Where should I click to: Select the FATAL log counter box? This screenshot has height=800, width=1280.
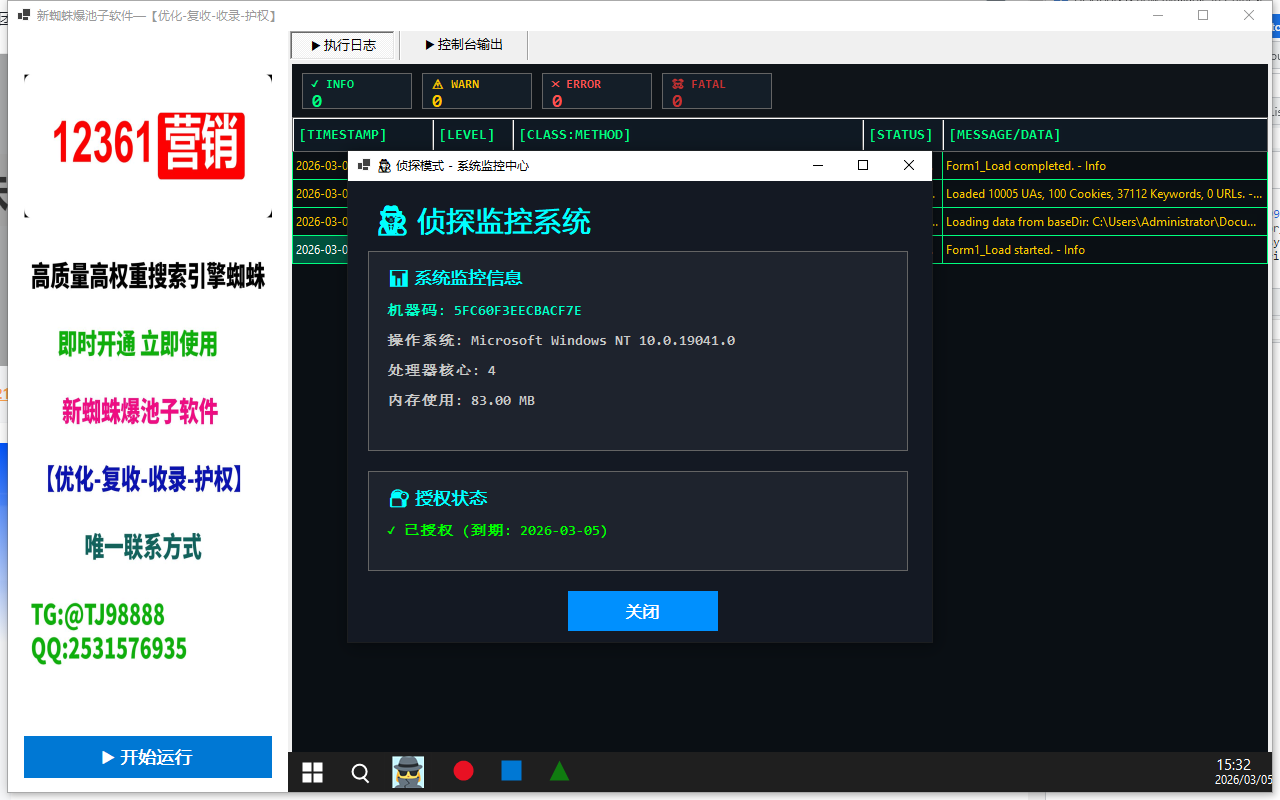click(716, 91)
